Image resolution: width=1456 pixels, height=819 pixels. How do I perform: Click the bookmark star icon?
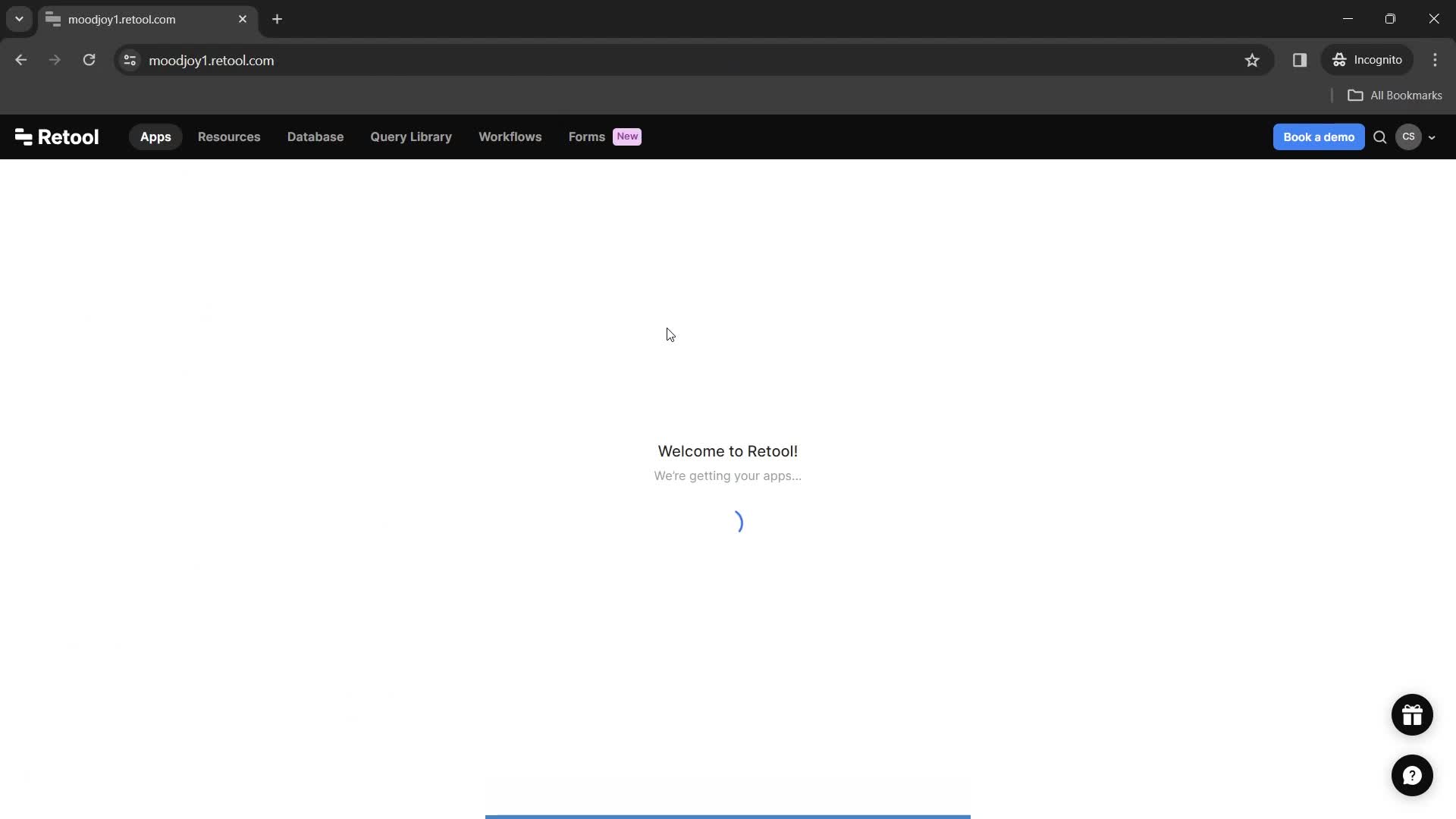pyautogui.click(x=1252, y=60)
